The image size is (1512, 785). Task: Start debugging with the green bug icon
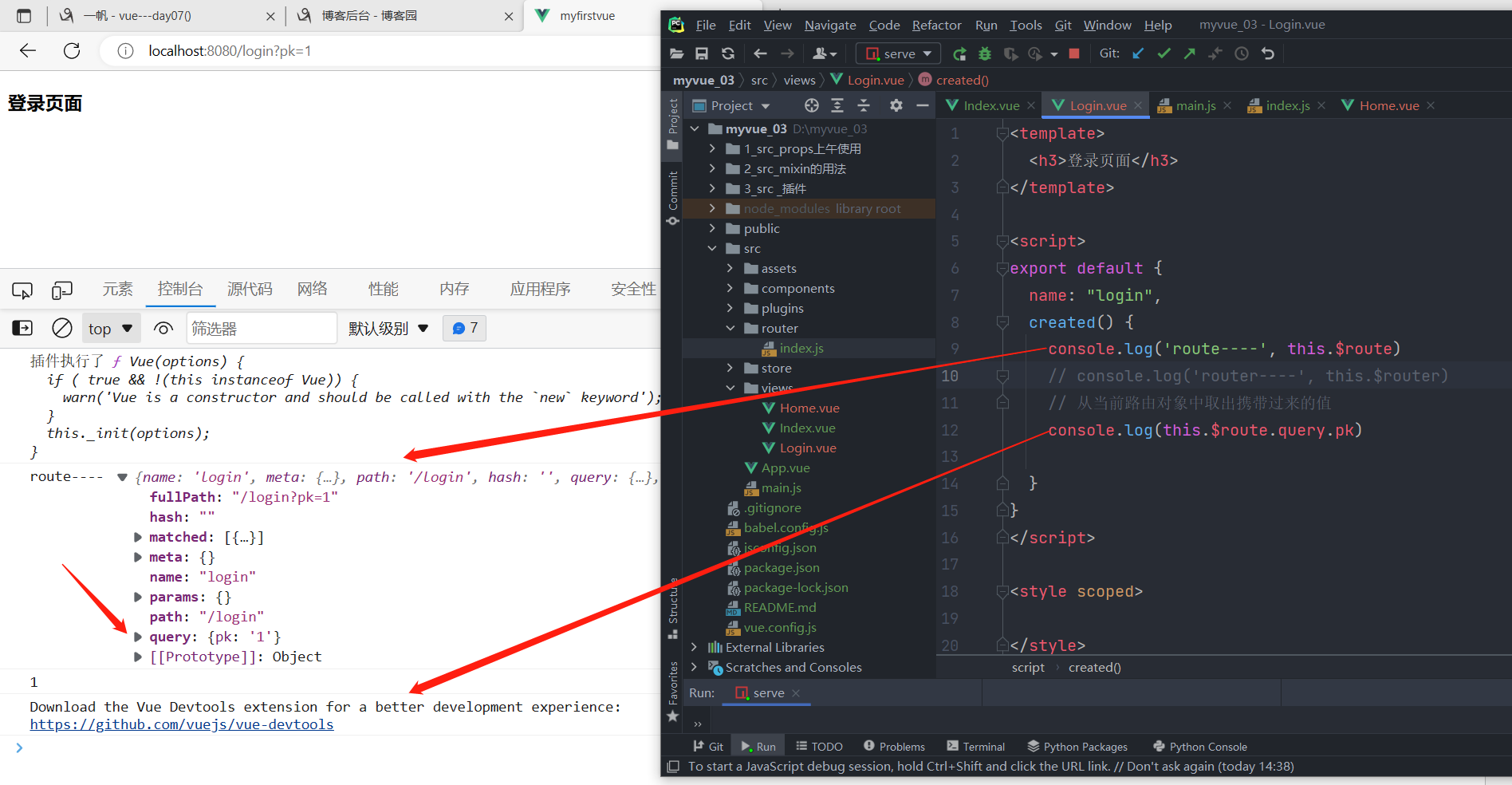985,53
